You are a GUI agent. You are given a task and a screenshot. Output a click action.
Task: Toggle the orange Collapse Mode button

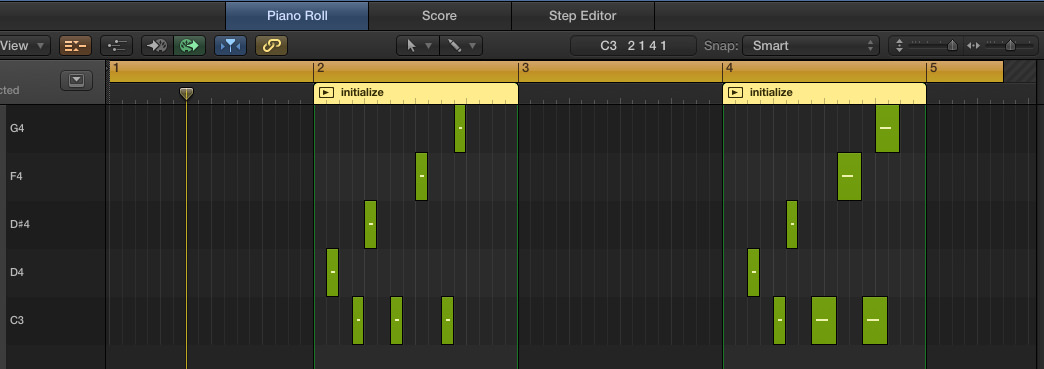click(x=76, y=45)
